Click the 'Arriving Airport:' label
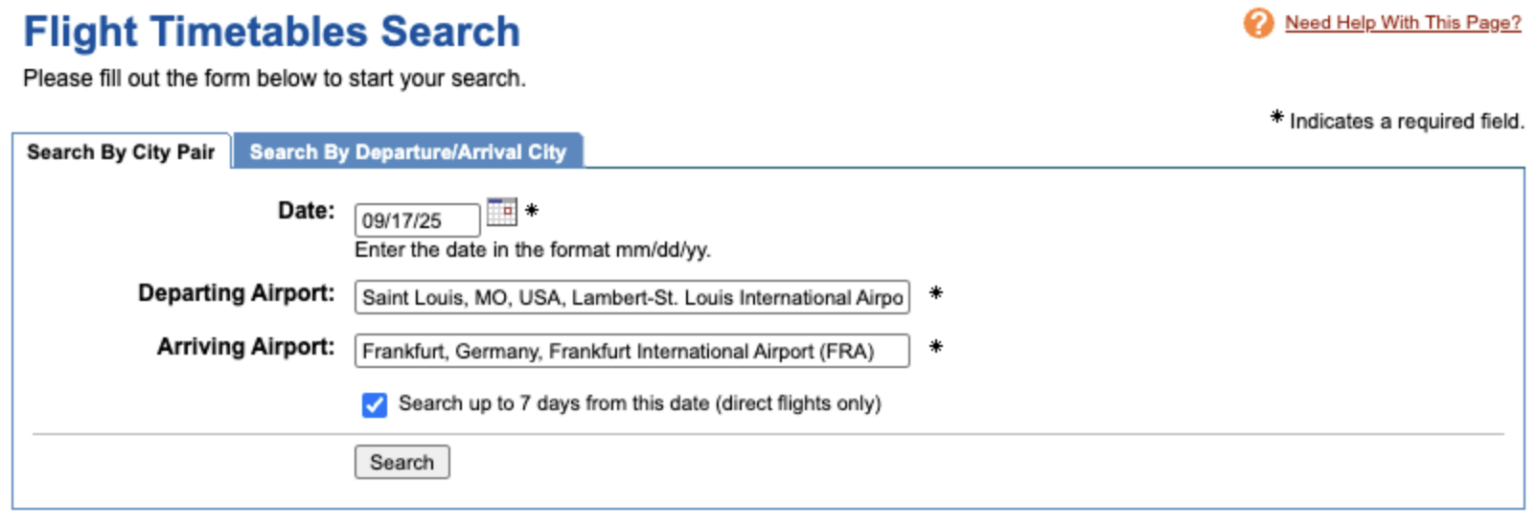The image size is (1536, 529). coord(246,347)
